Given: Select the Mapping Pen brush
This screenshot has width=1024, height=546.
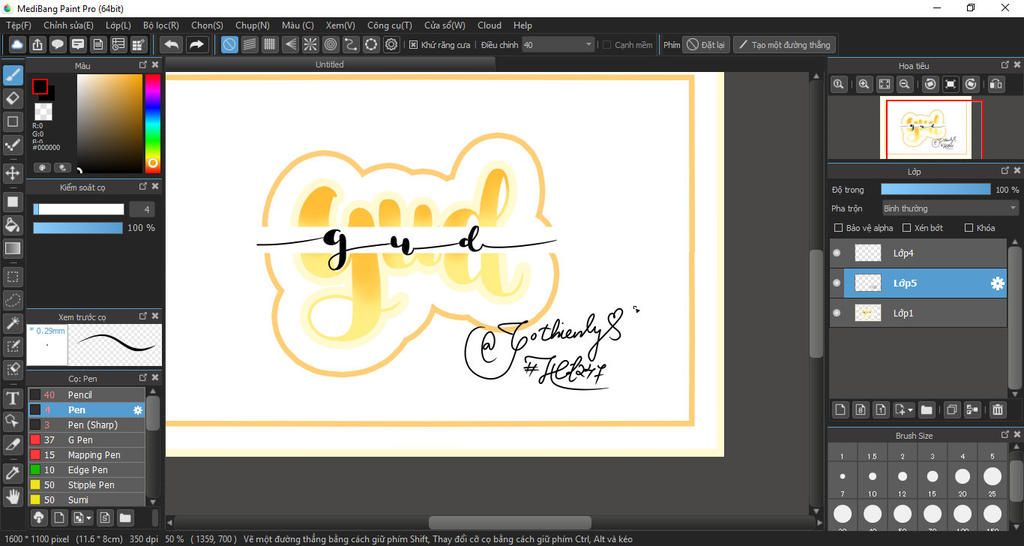Looking at the screenshot, I should [86, 455].
